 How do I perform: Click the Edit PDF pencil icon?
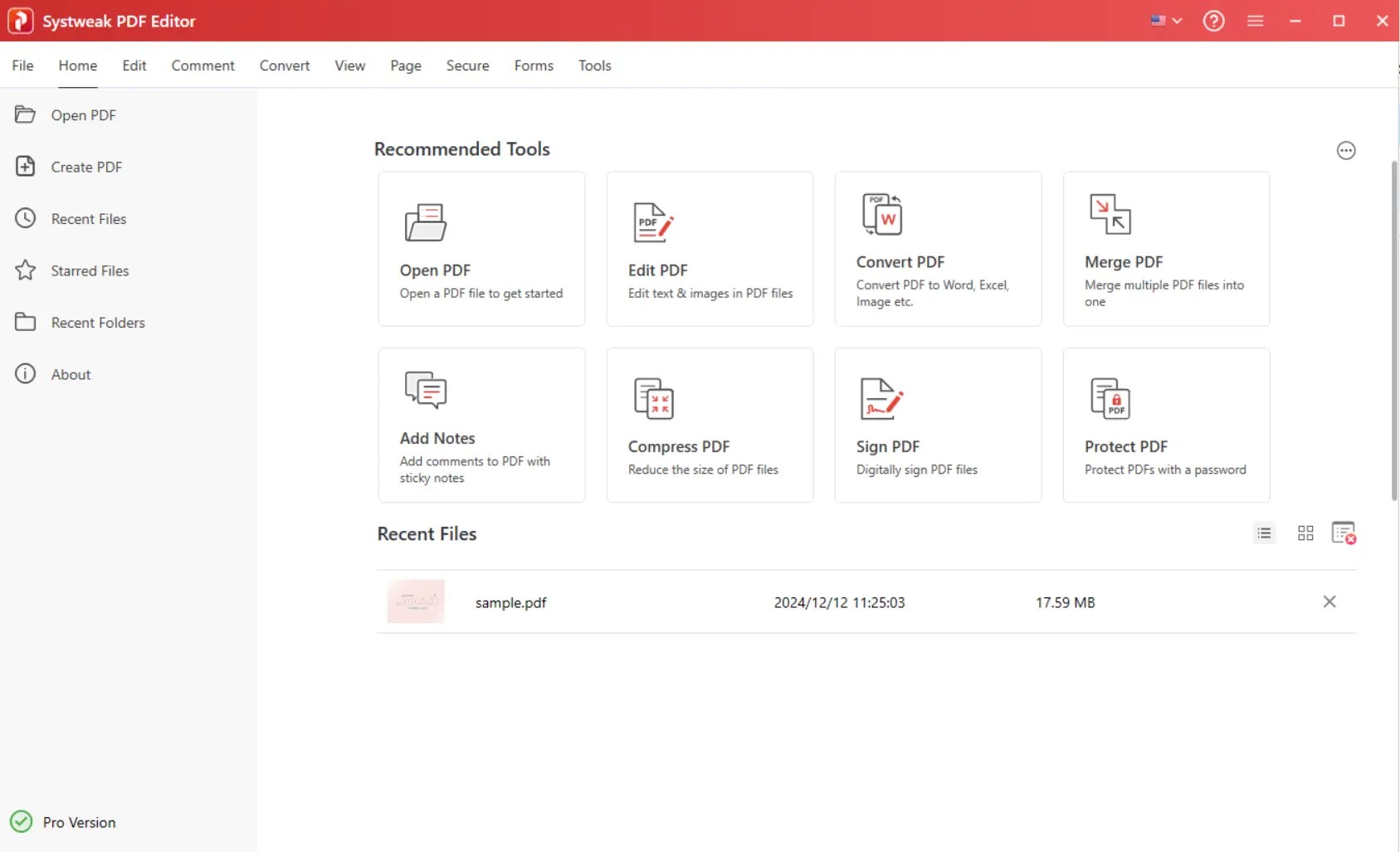pos(654,222)
